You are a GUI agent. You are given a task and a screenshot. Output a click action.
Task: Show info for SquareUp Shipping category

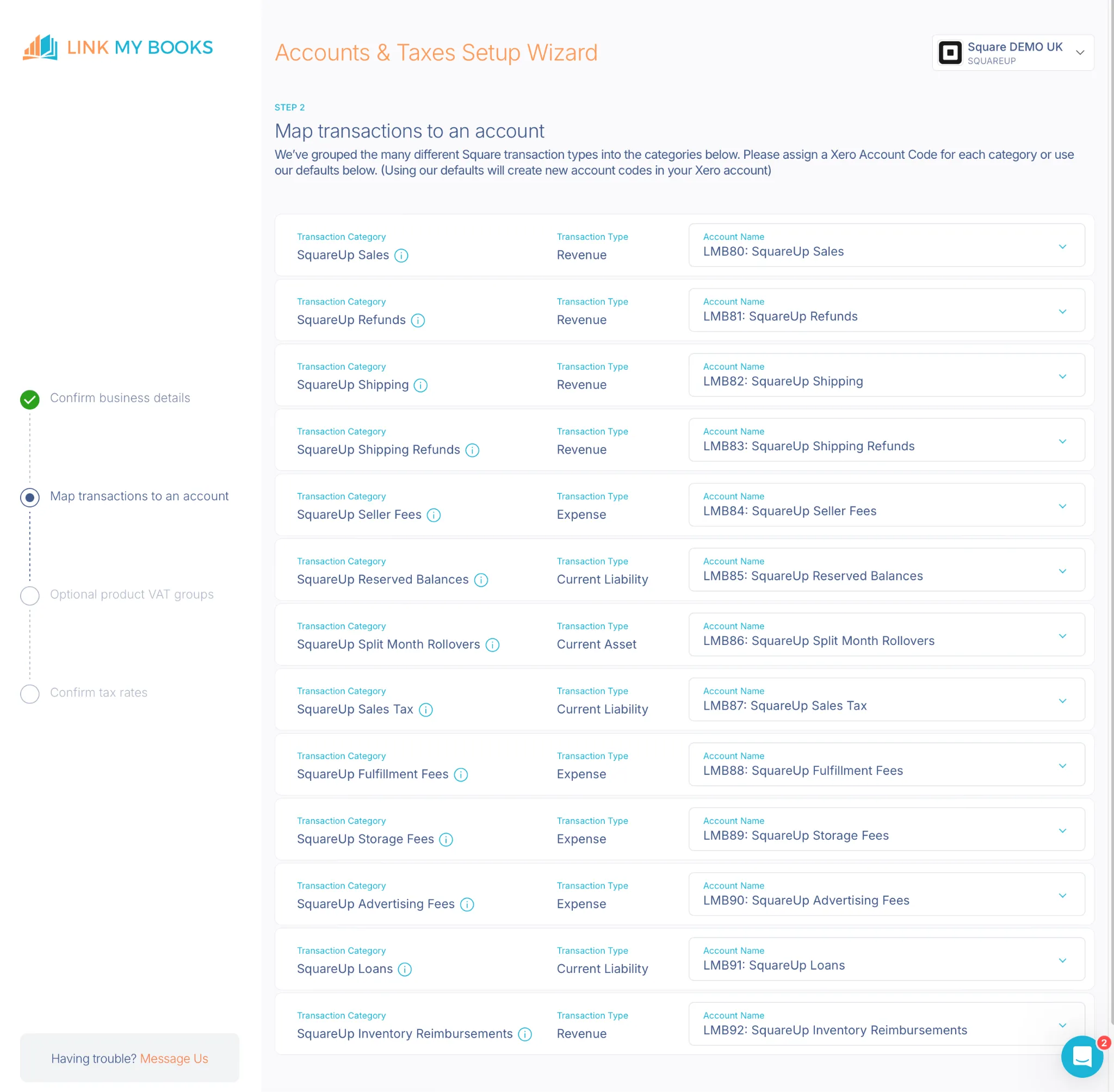421,386
